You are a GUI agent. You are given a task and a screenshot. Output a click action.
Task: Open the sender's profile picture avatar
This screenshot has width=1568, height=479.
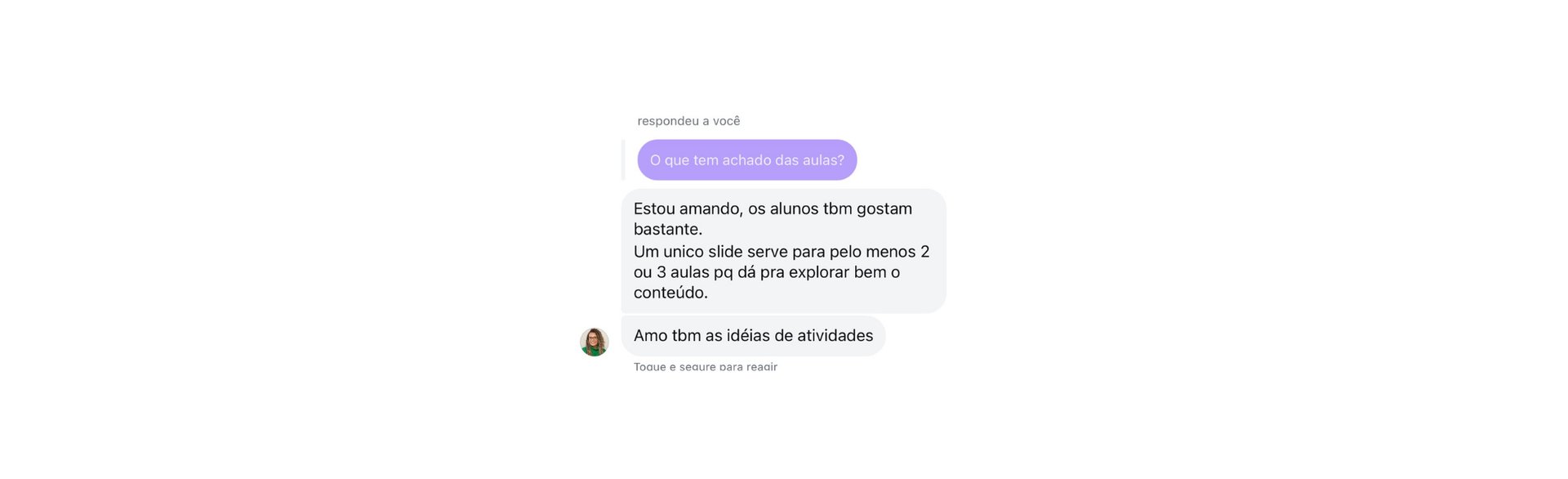coord(594,342)
